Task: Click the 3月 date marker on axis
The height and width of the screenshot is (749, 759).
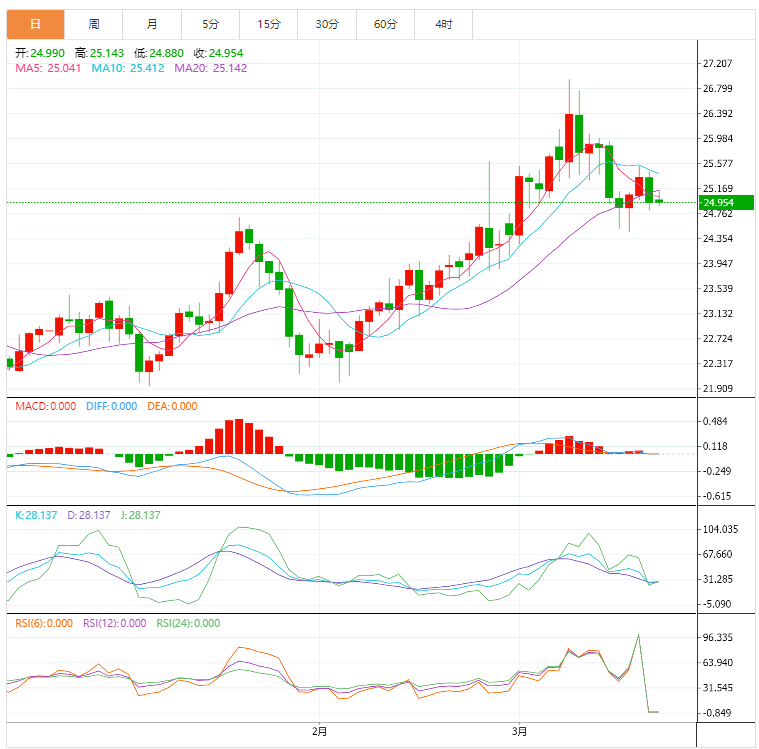Action: click(x=520, y=732)
